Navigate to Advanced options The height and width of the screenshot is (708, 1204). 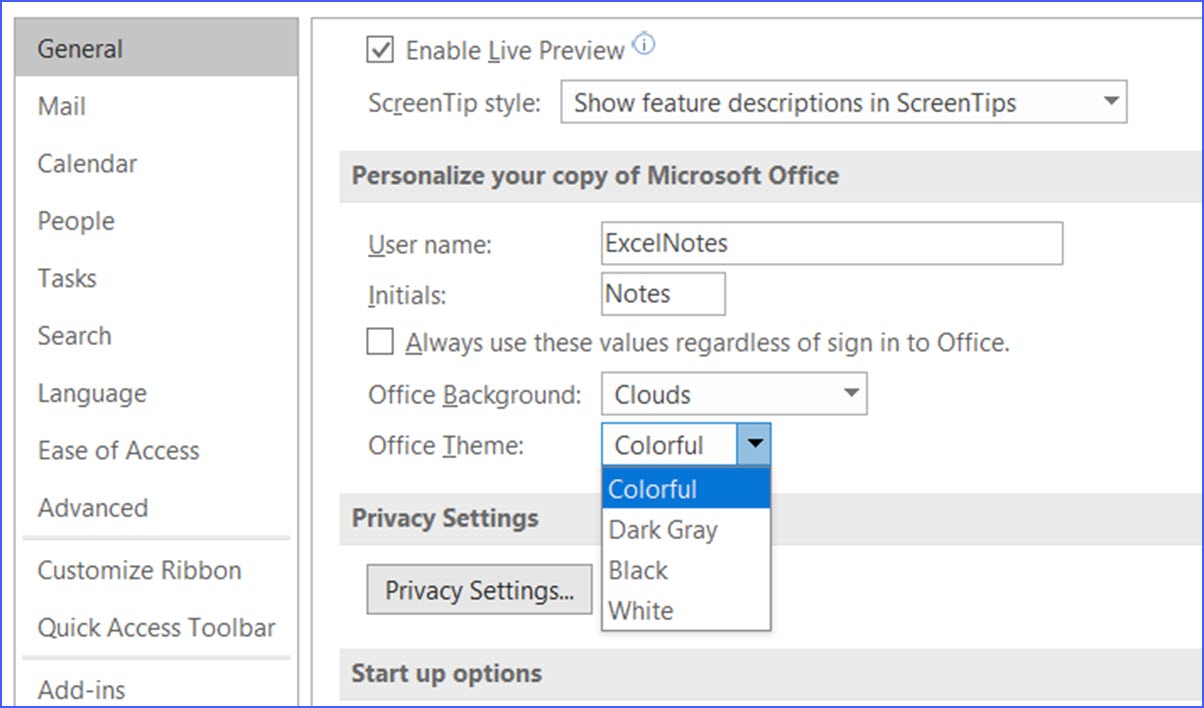(x=92, y=508)
